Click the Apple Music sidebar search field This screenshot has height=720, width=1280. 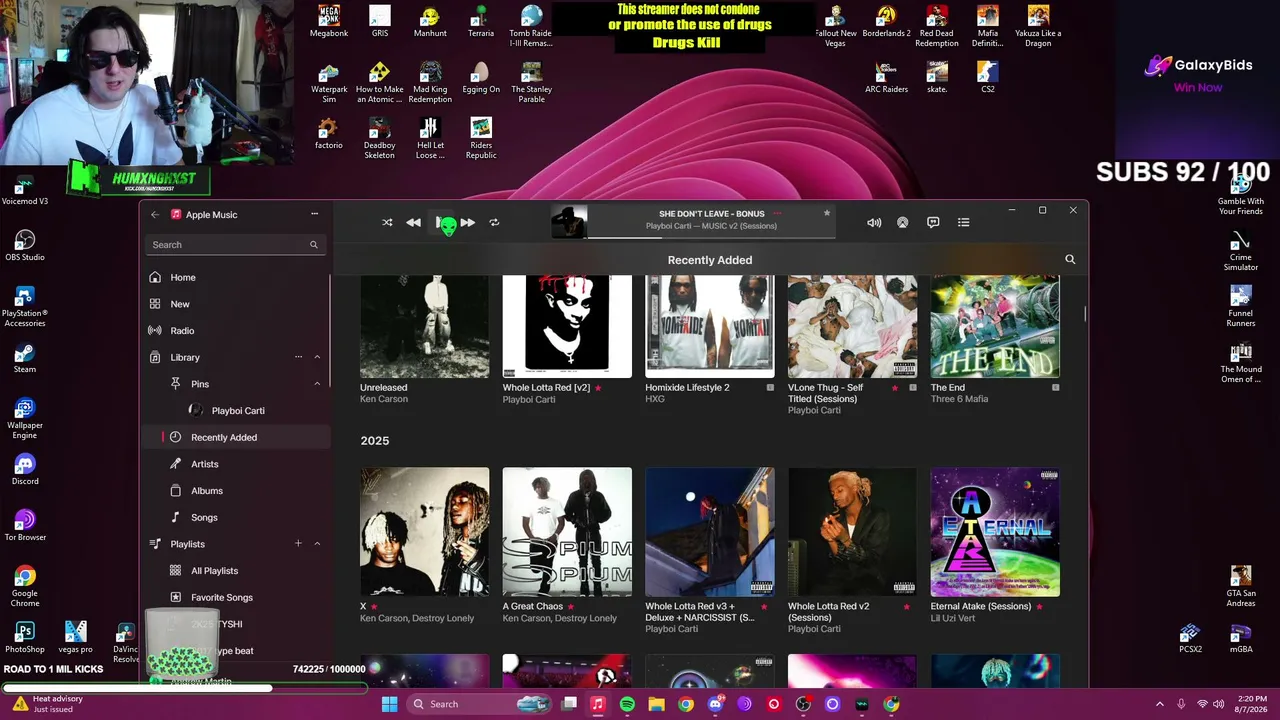coord(235,245)
